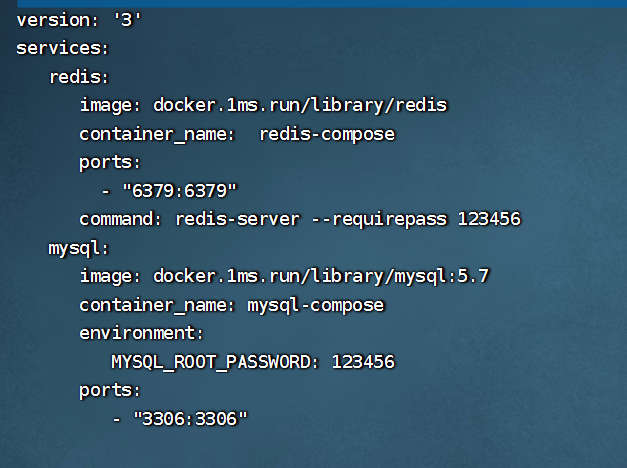Click the docker.1ms.run/library/mysql:5.7 image path
The width and height of the screenshot is (627, 468).
coord(321,276)
